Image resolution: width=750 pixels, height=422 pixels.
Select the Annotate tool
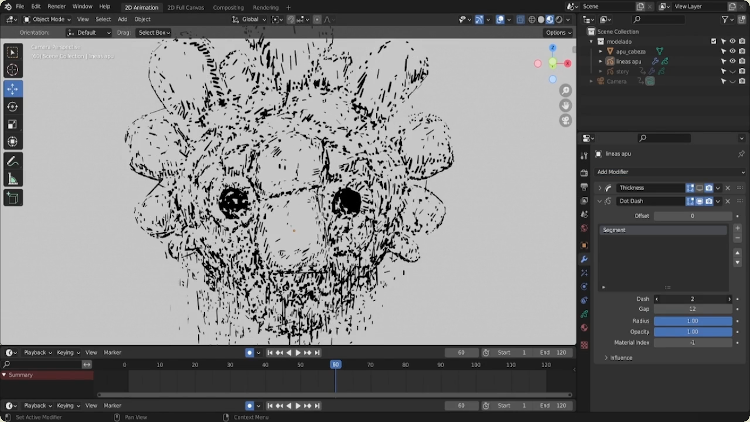click(x=13, y=161)
